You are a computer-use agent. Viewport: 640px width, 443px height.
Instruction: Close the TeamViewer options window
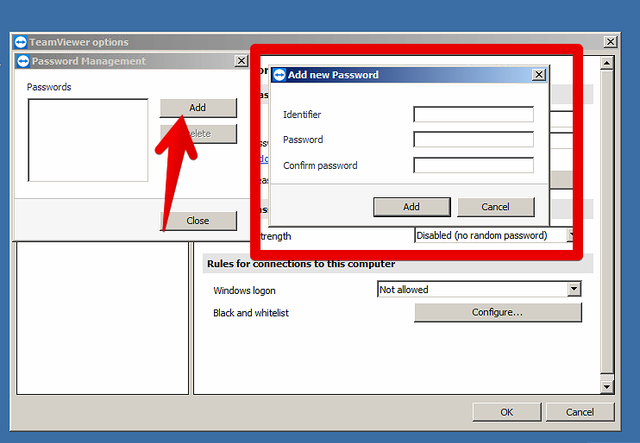610,42
